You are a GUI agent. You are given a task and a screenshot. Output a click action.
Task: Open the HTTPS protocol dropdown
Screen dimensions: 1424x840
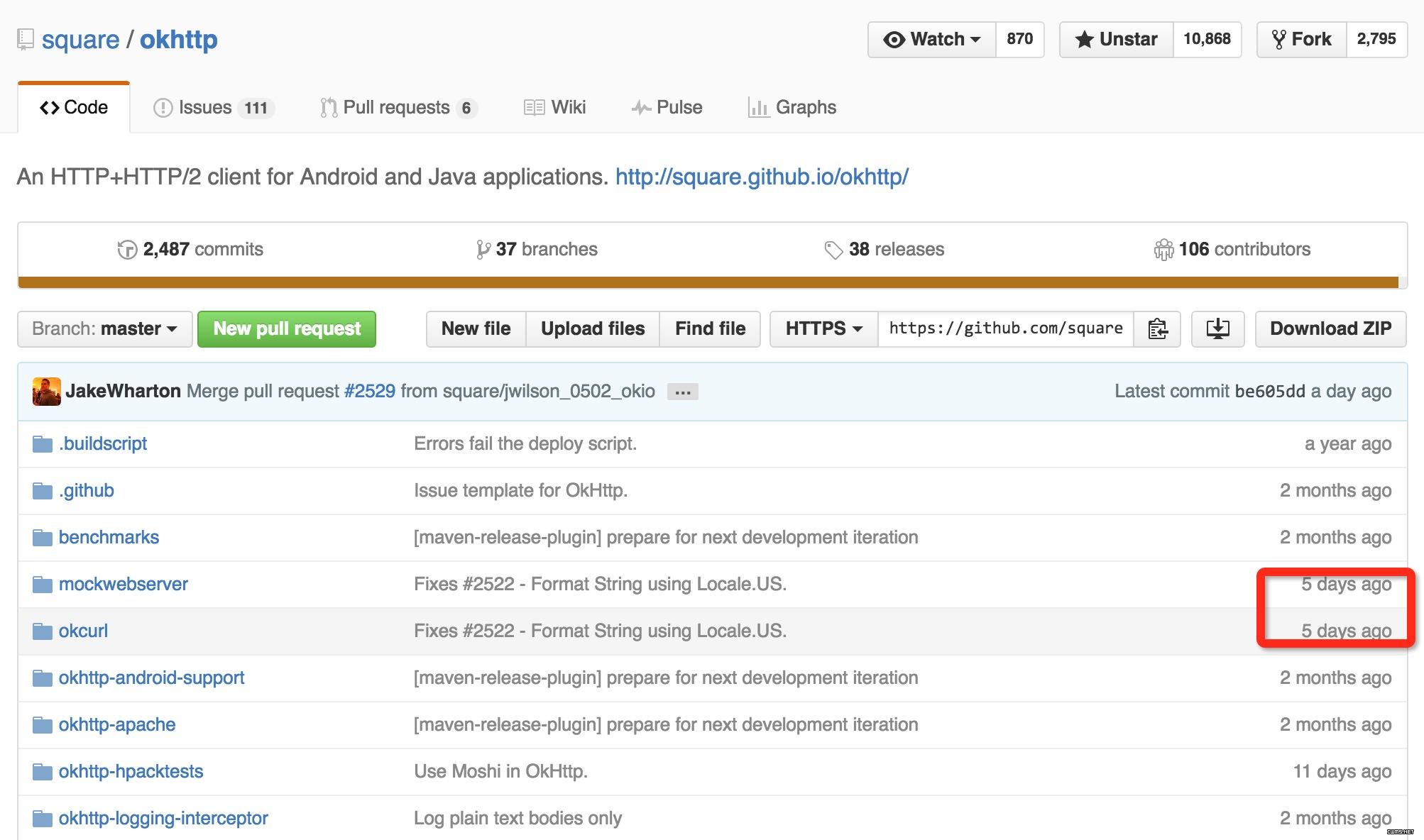click(823, 328)
